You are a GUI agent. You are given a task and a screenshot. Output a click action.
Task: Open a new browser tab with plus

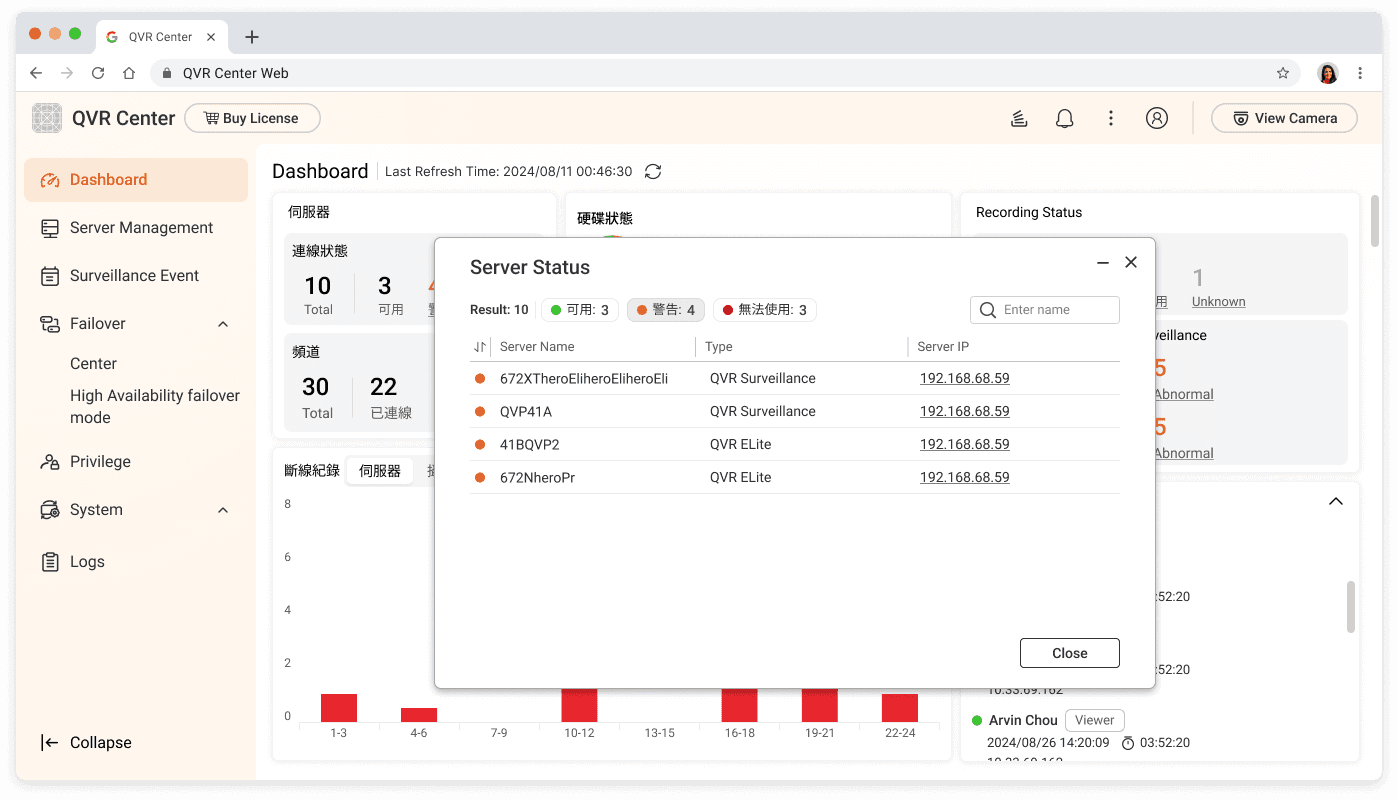point(252,37)
